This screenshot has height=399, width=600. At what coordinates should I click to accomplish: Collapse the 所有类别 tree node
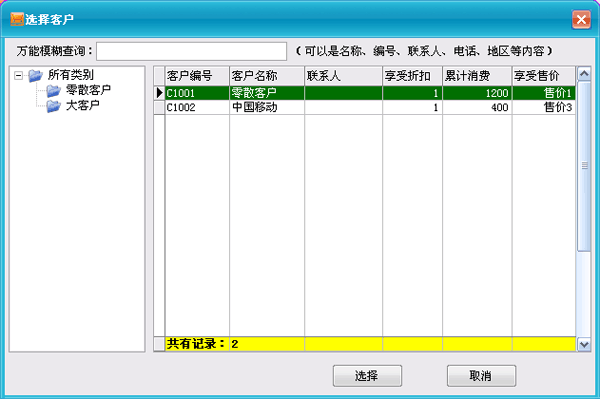[x=18, y=75]
